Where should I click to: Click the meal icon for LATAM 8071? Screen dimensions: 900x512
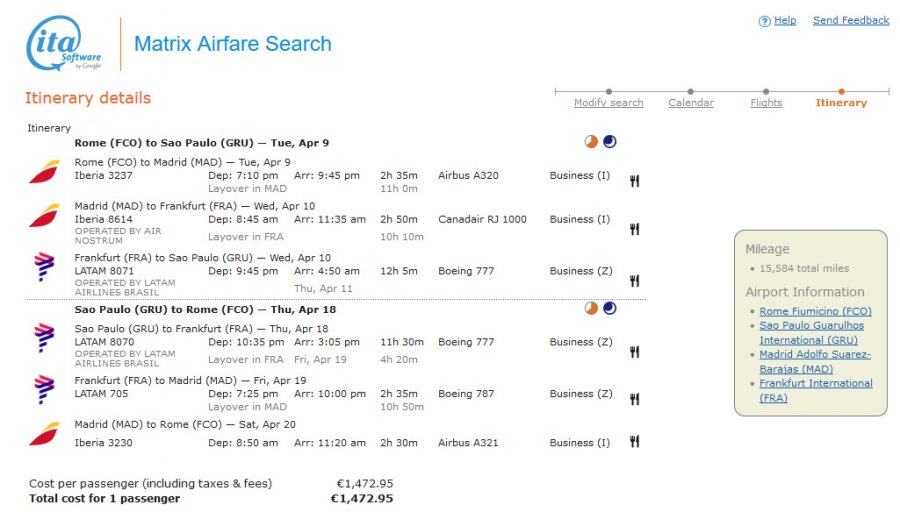pos(634,281)
